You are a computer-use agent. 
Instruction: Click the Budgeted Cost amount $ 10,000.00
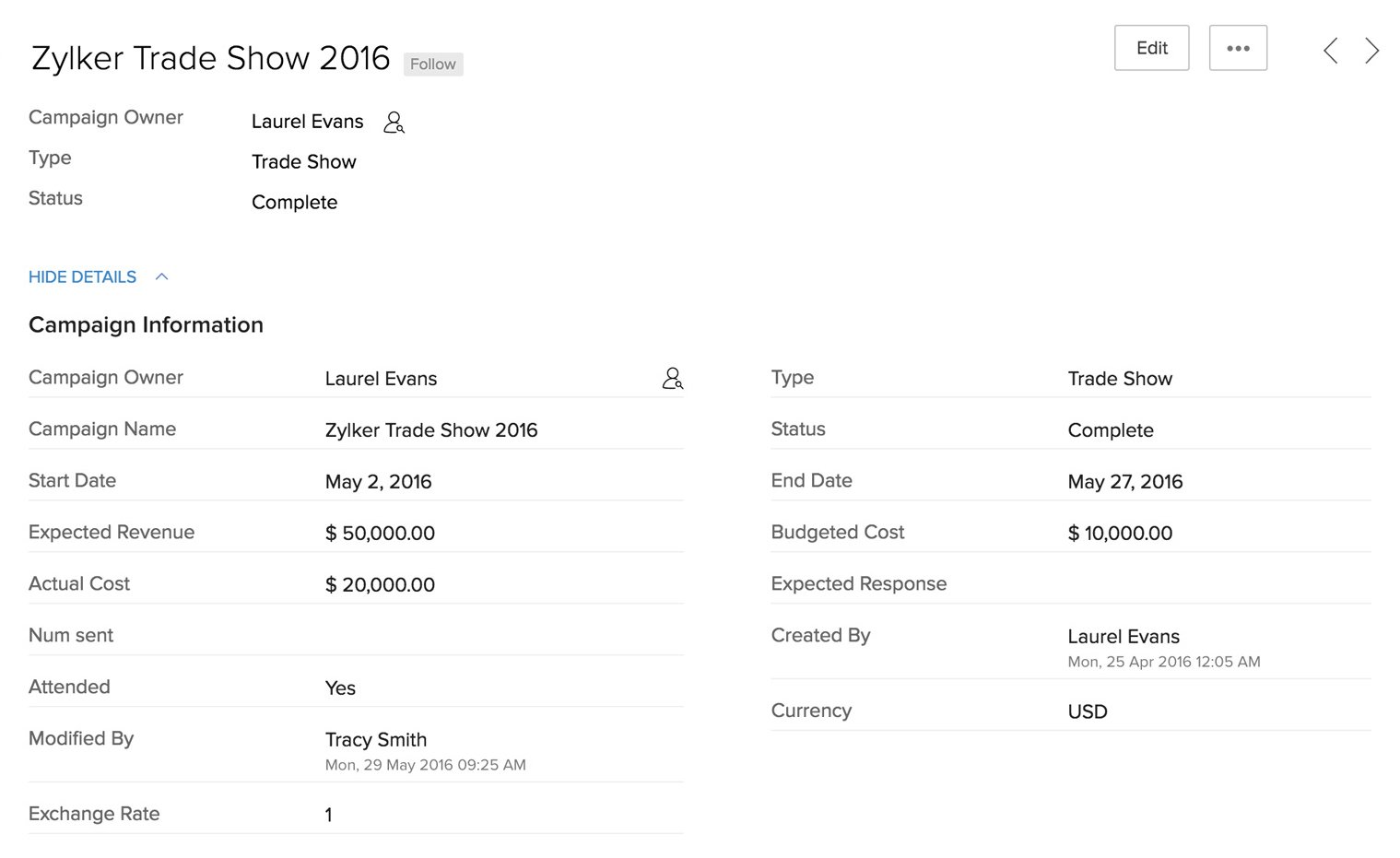pyautogui.click(x=1120, y=534)
